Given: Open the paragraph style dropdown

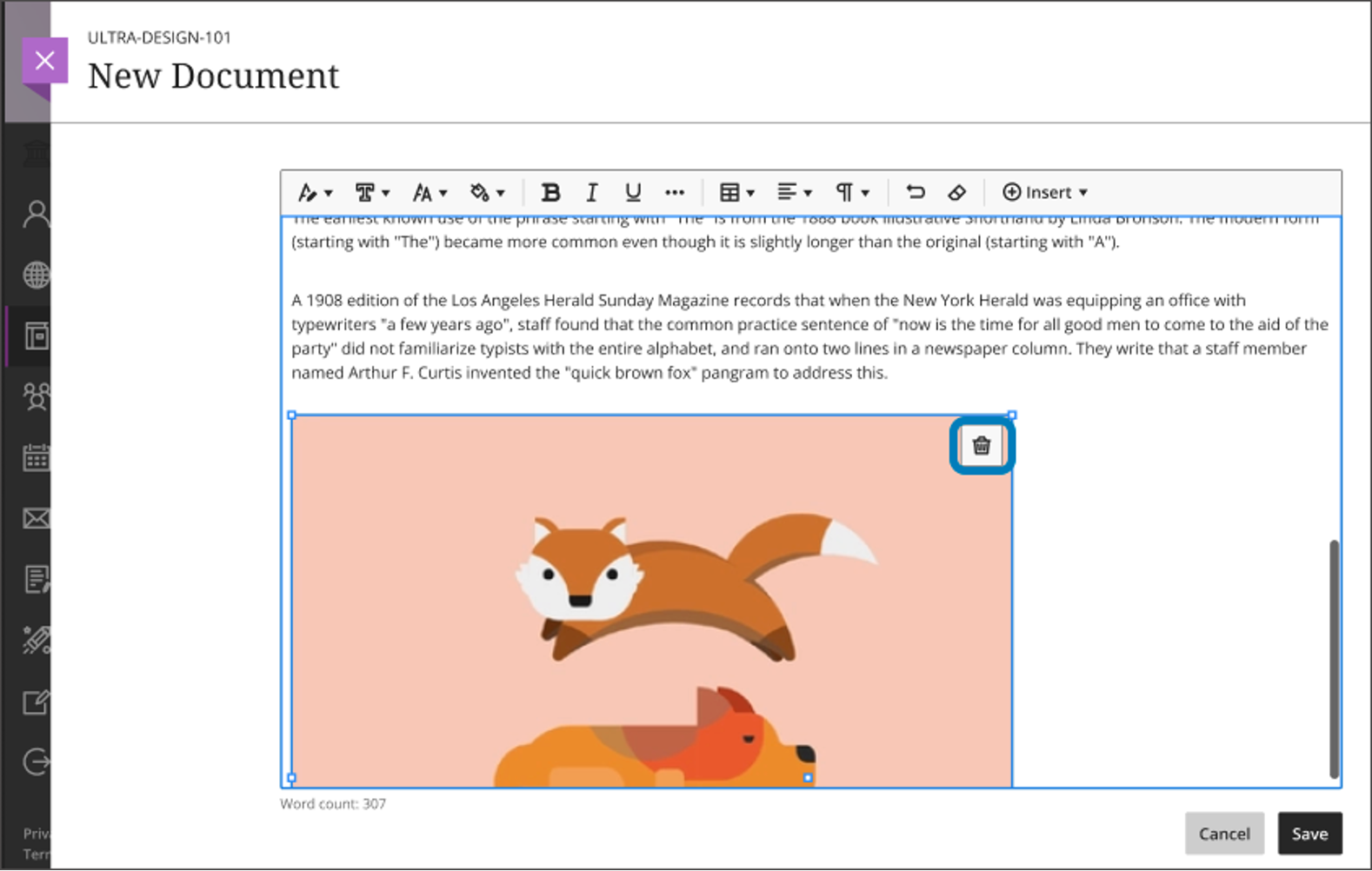Looking at the screenshot, I should (x=851, y=192).
